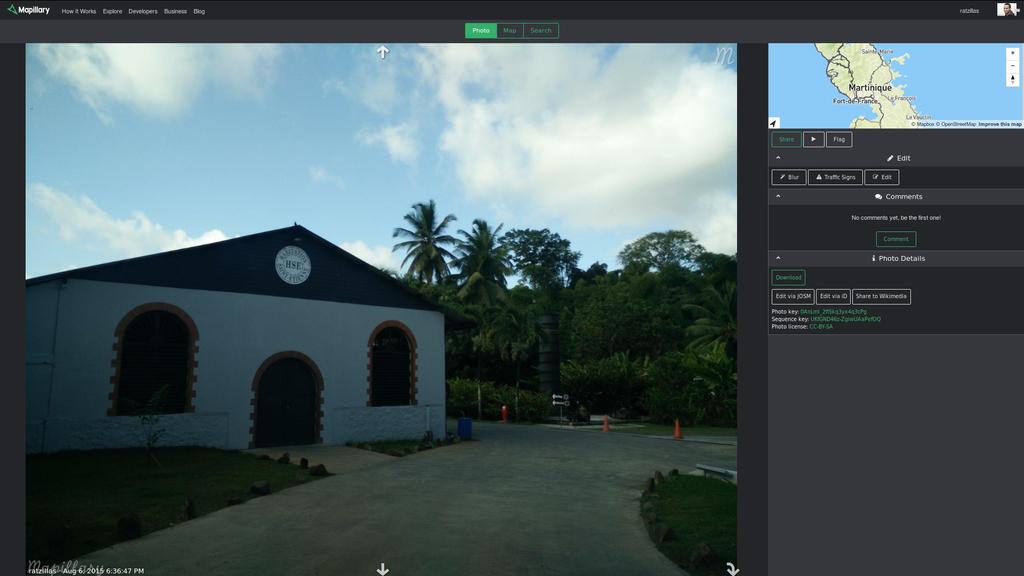Screen dimensions: 1024x576
Task: Zoom in on the minimap
Action: point(1012,54)
